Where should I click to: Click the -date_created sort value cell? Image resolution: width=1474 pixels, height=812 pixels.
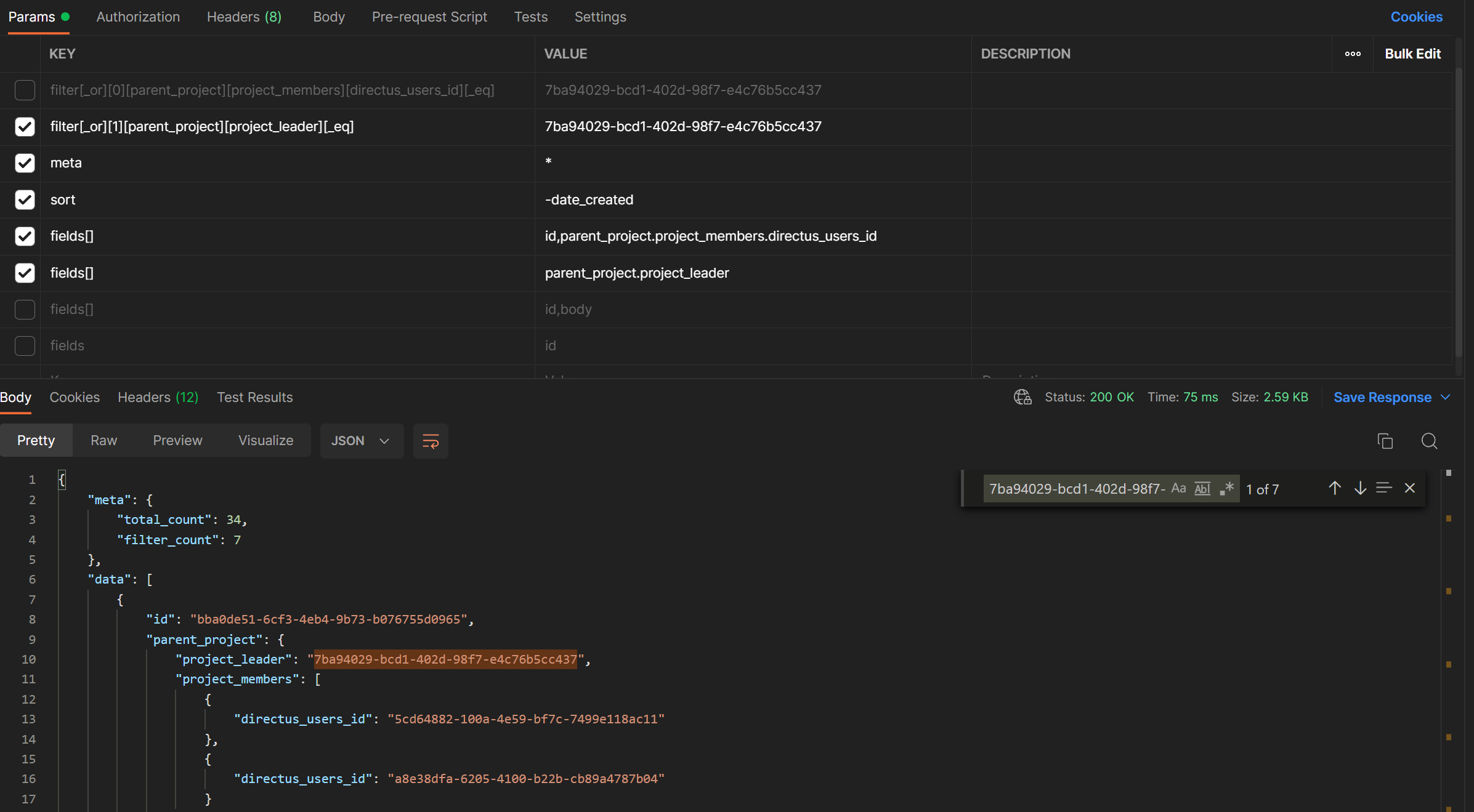pos(753,200)
